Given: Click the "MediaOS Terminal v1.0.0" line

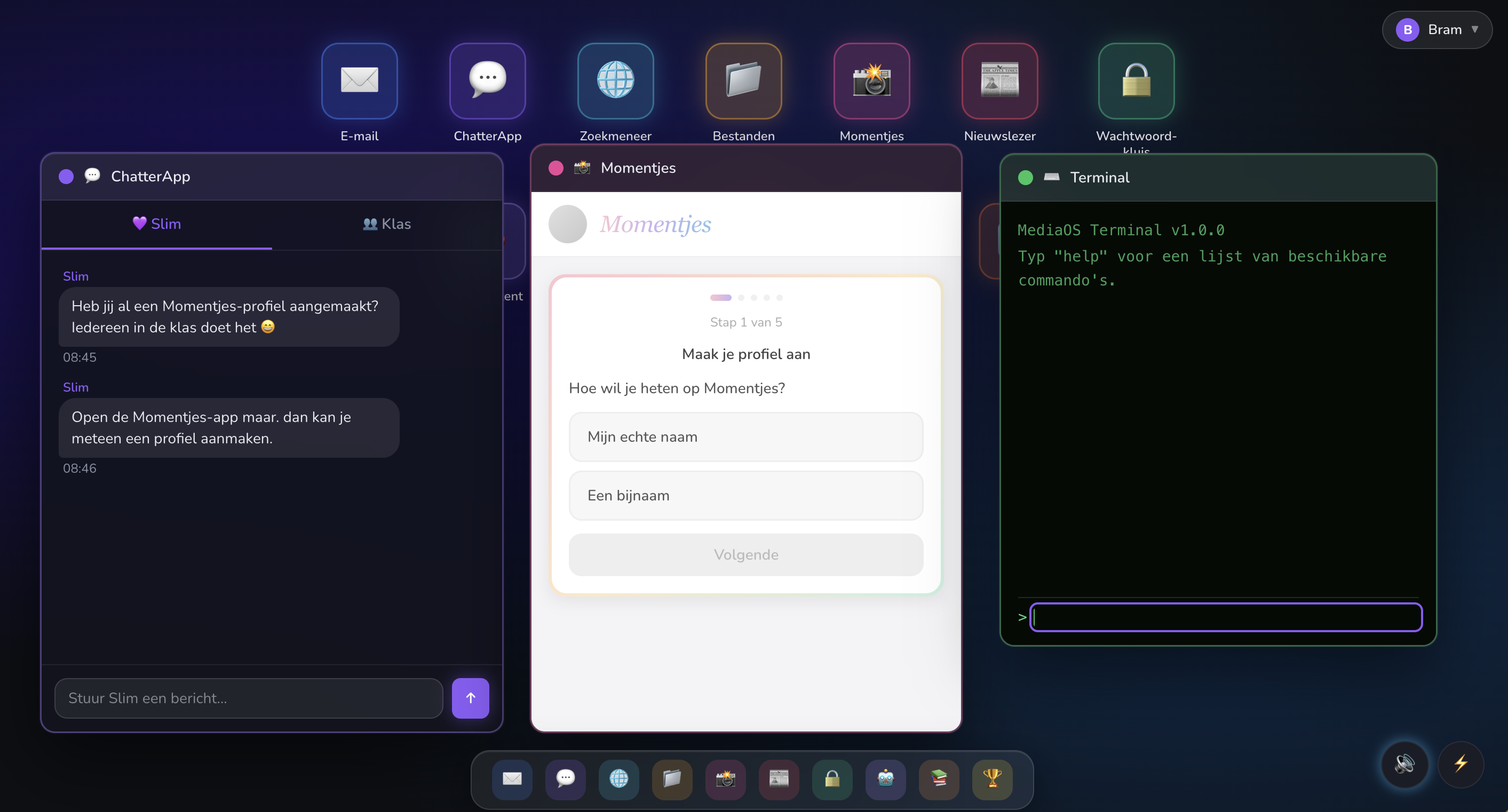Looking at the screenshot, I should (x=1121, y=230).
